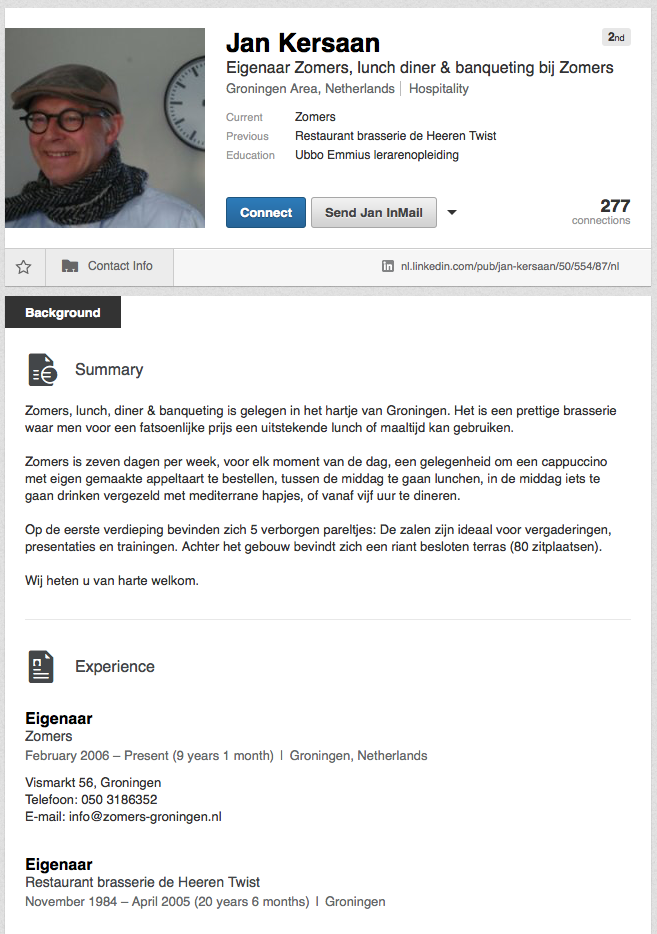Click the star bookmark icon

24,267
